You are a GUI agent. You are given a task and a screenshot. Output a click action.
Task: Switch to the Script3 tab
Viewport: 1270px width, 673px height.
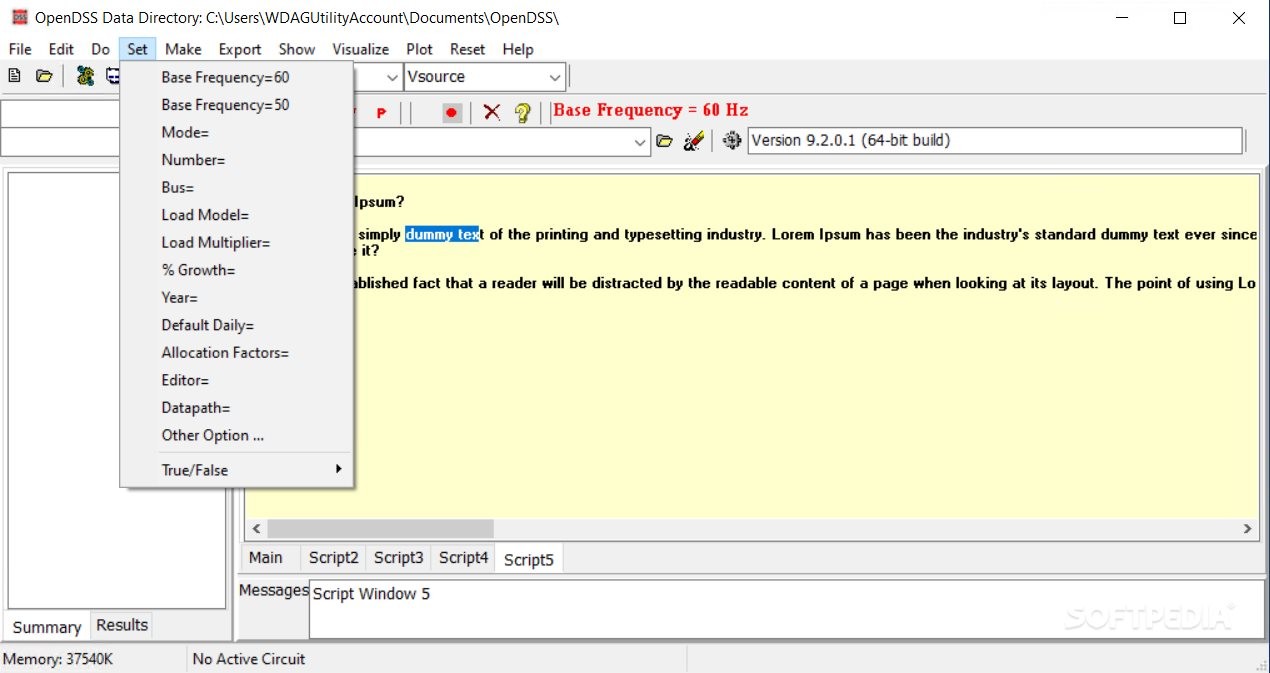[398, 558]
